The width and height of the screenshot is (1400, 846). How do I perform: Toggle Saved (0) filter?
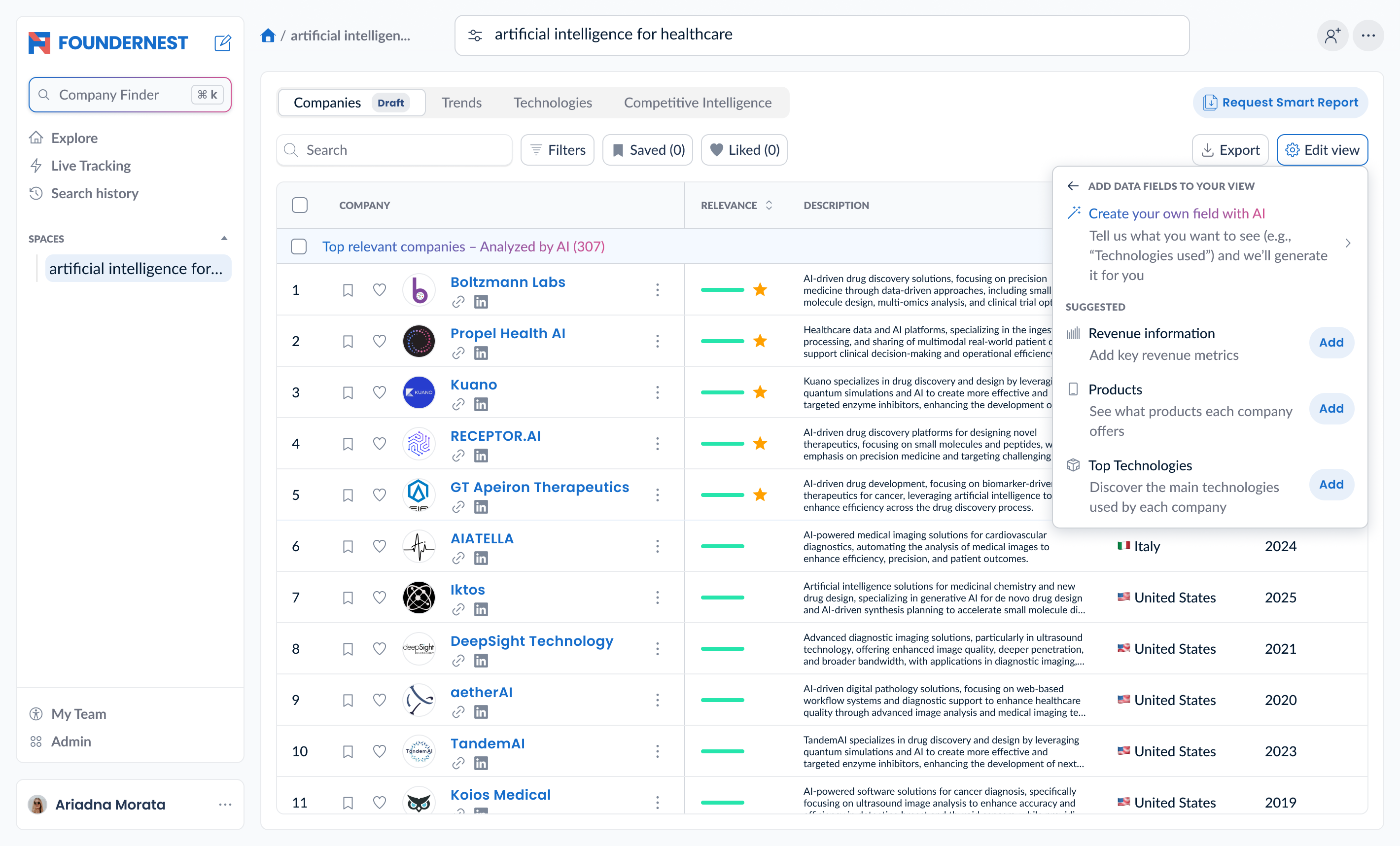pos(647,150)
